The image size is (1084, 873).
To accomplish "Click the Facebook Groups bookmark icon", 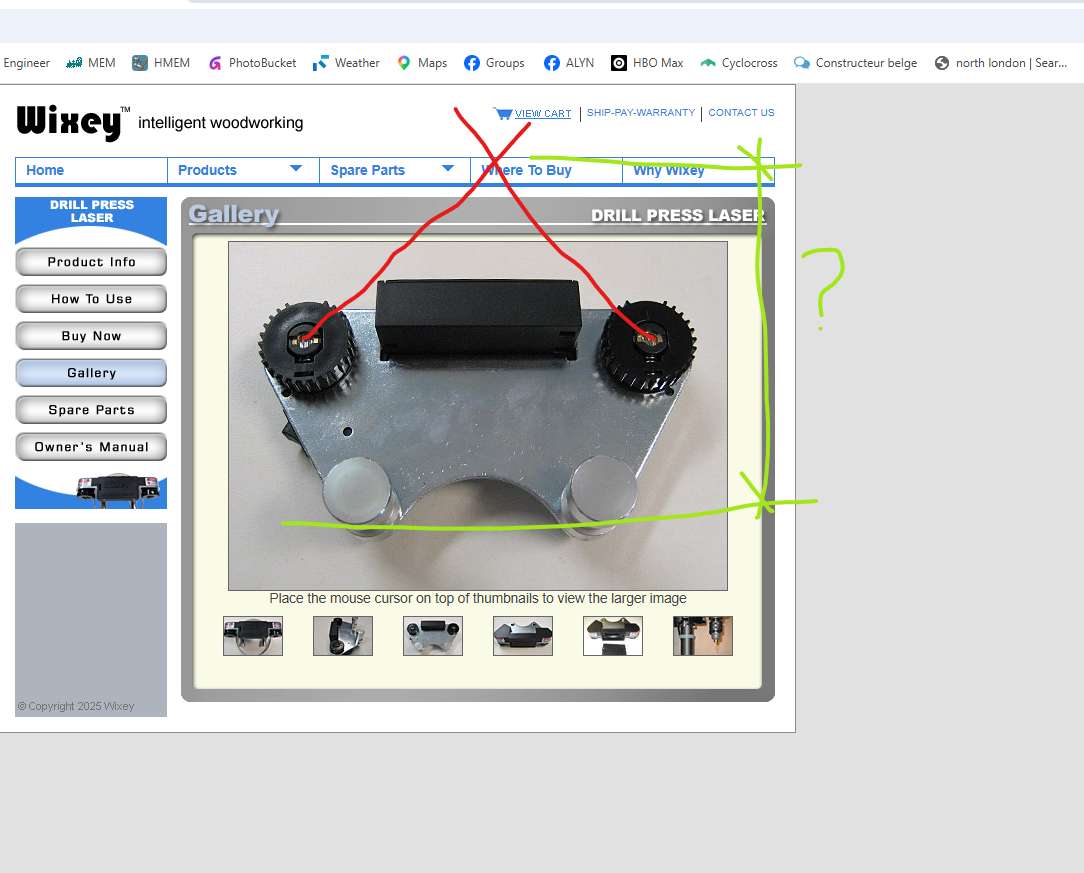I will 471,63.
